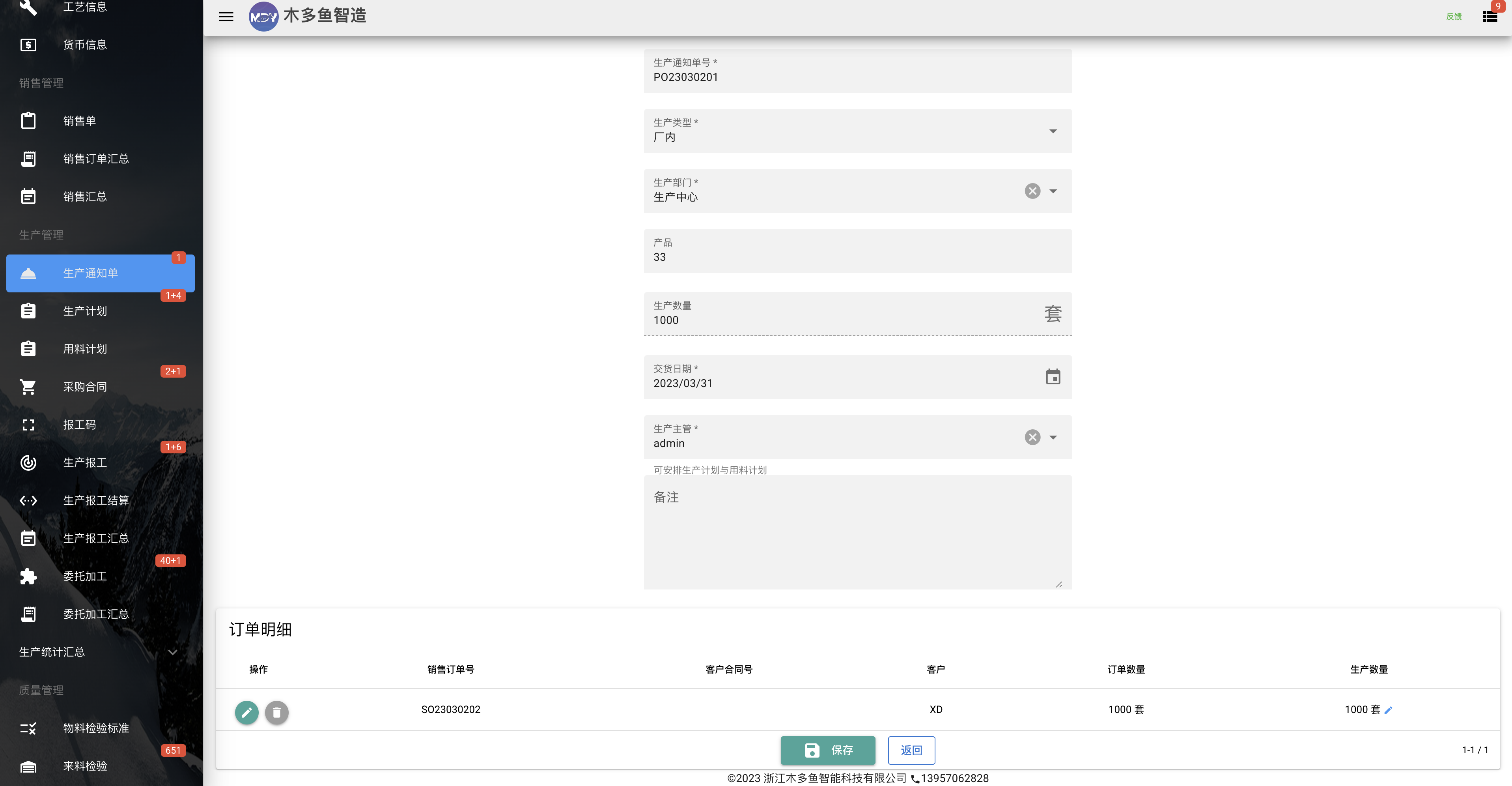Click the 木多鱼智造 logo
The height and width of the screenshot is (786, 1512).
(x=308, y=16)
